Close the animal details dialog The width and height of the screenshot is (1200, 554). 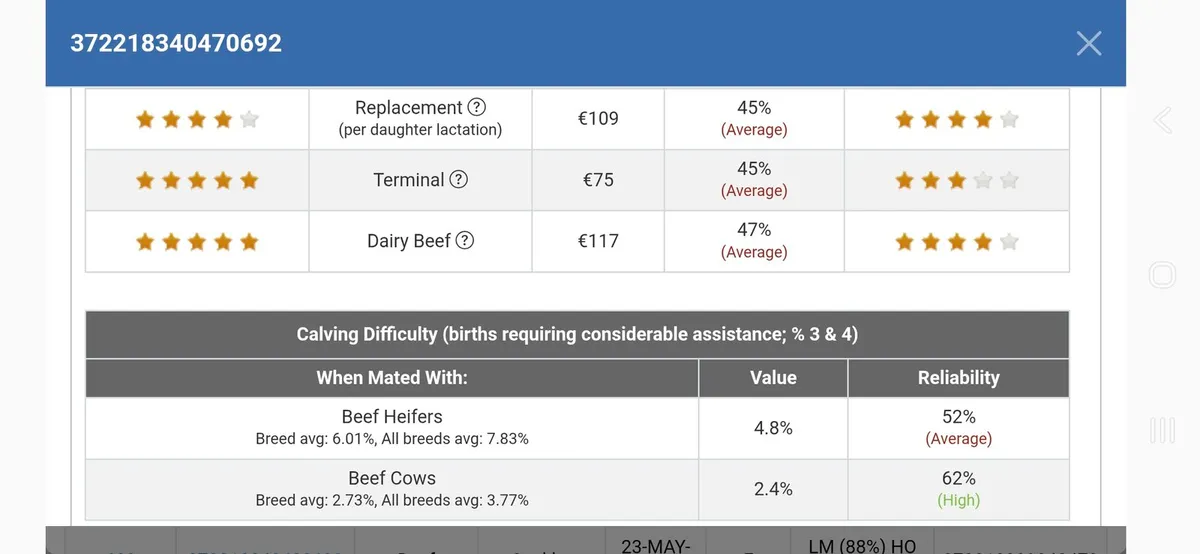coord(1088,43)
